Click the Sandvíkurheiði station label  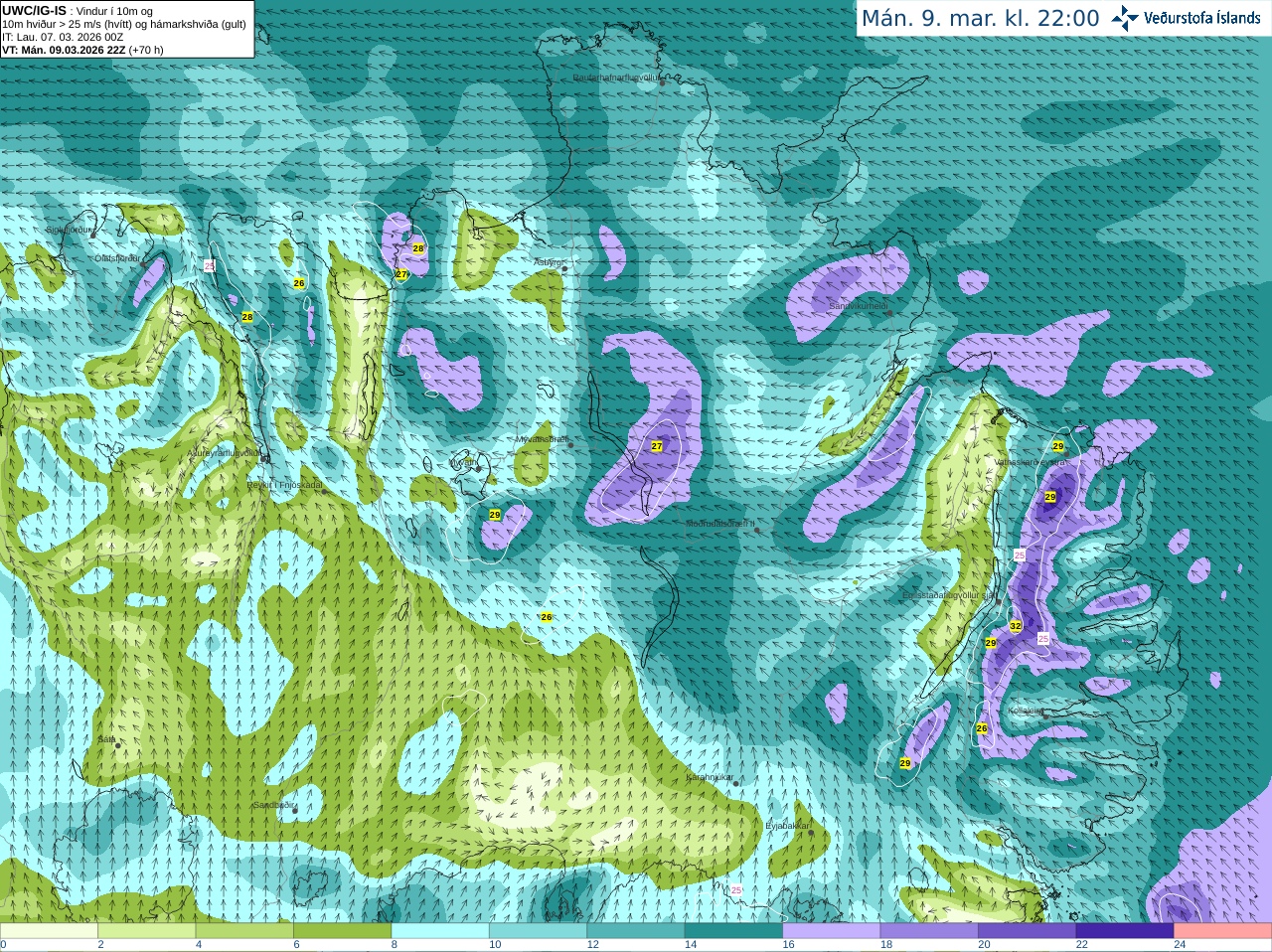(x=859, y=307)
